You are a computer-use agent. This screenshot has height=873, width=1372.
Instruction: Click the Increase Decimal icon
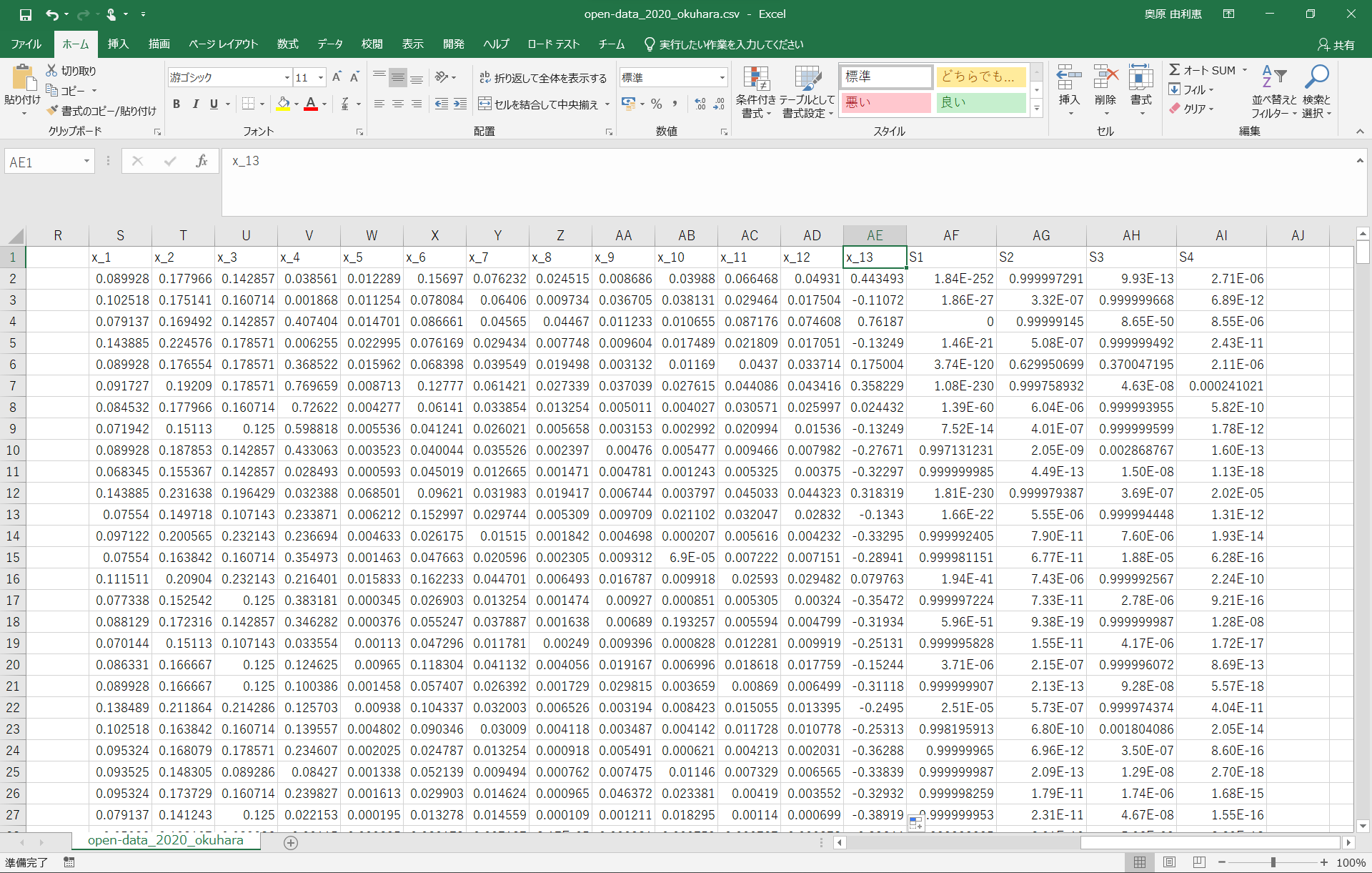pyautogui.click(x=700, y=104)
